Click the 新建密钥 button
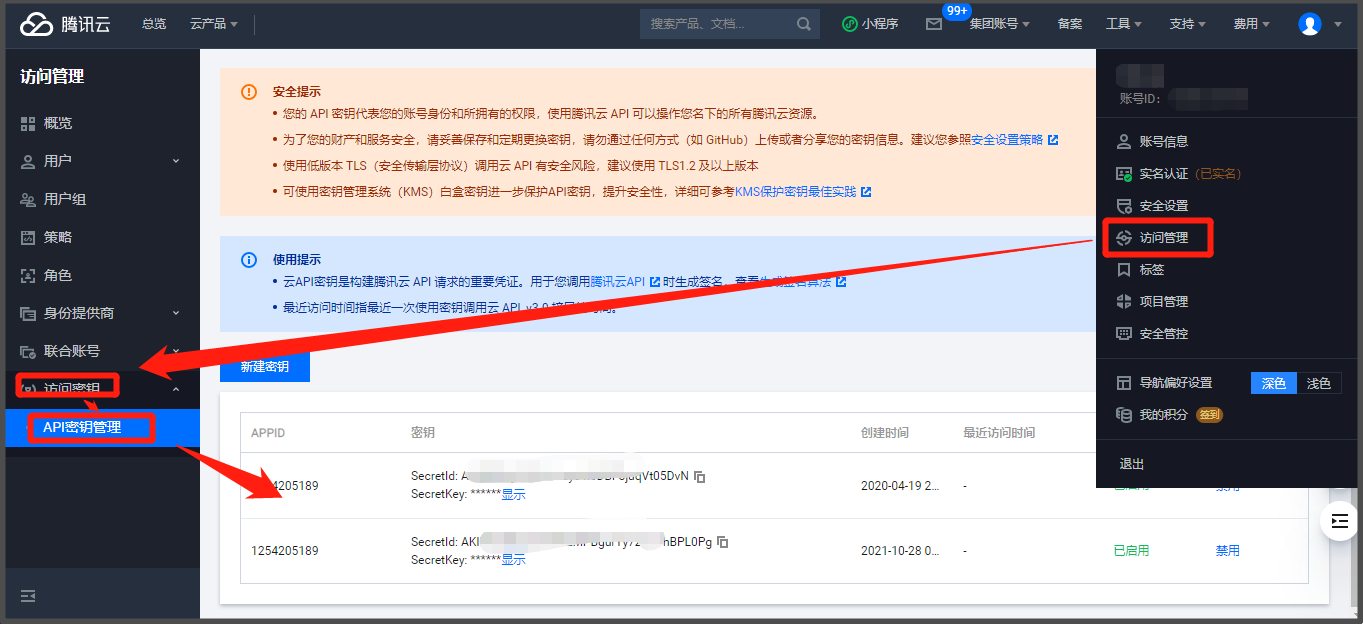The image size is (1363, 624). pyautogui.click(x=265, y=367)
